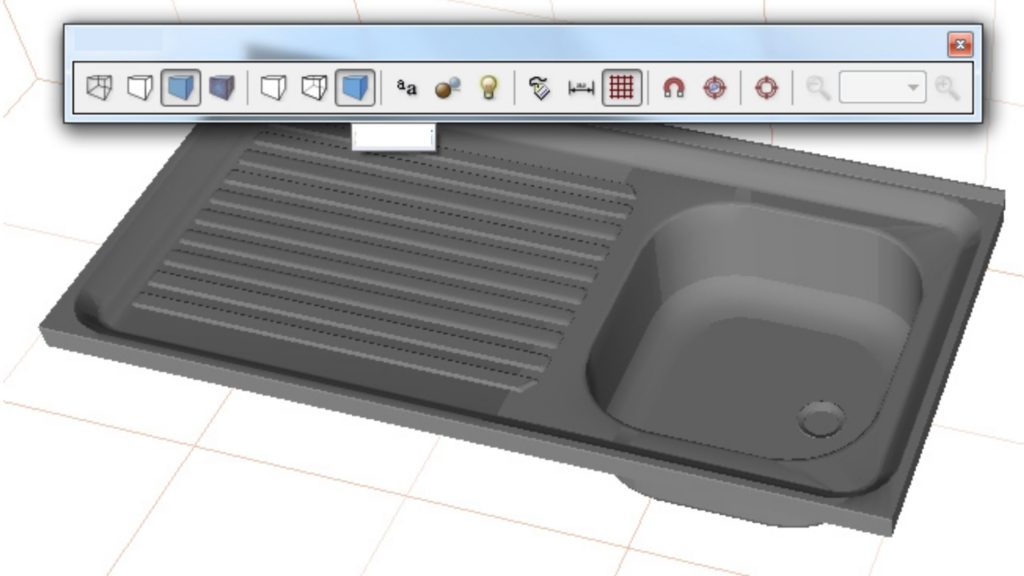This screenshot has height=576, width=1024.
Task: Click the plain outline cube in second group
Action: pos(273,88)
